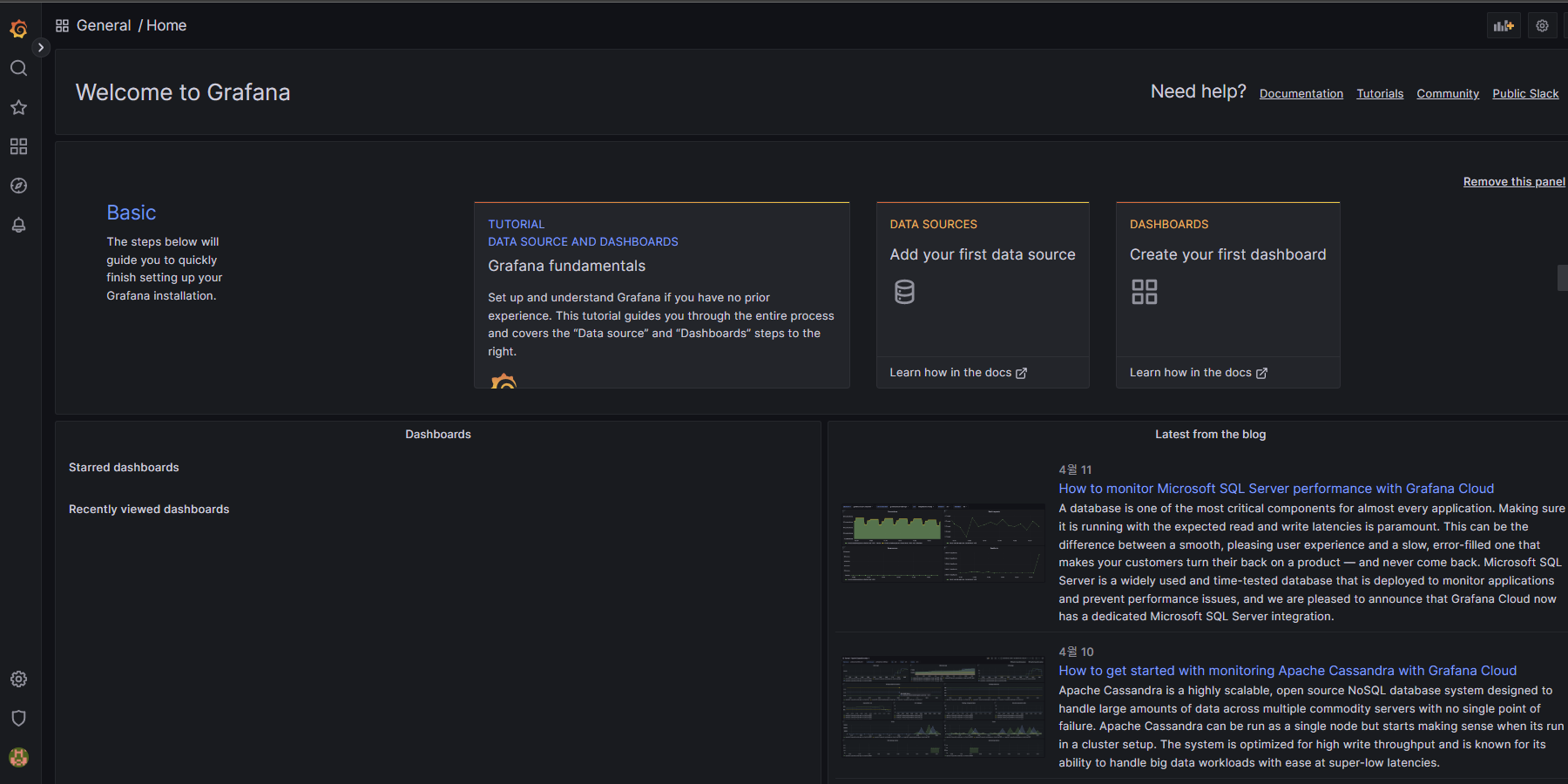
Task: Open the Alerting bell icon
Action: click(18, 225)
